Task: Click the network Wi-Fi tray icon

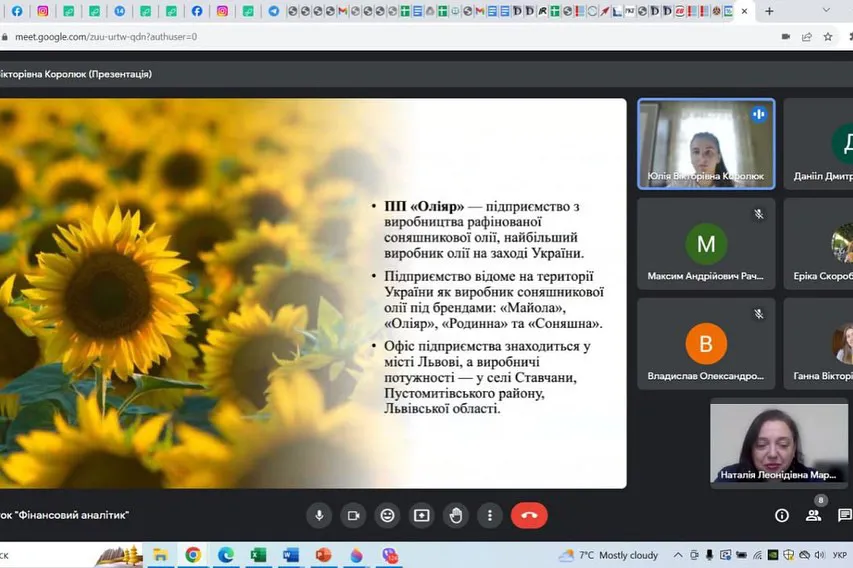Action: [x=757, y=555]
